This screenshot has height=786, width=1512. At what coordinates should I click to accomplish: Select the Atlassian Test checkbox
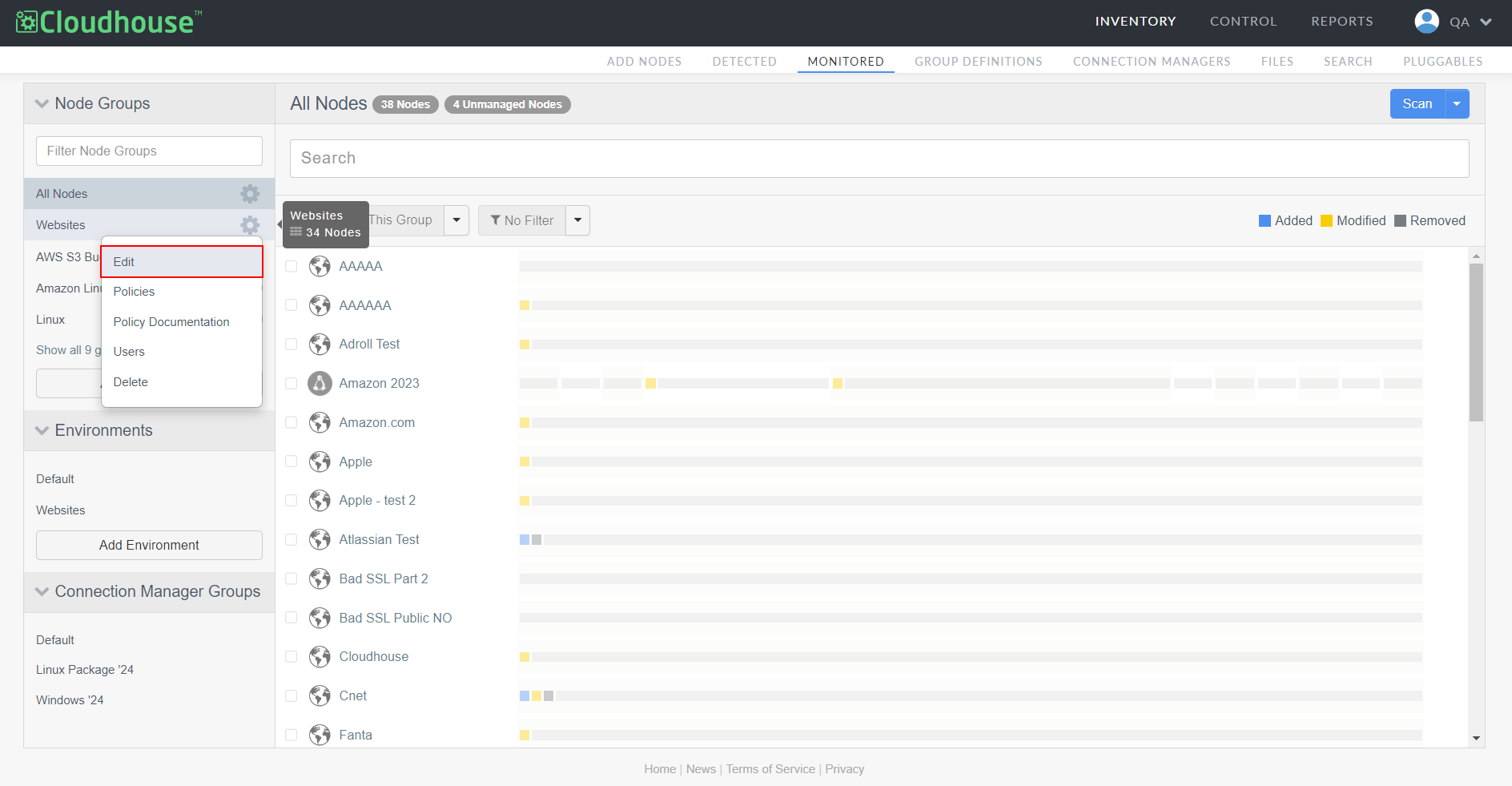(292, 539)
